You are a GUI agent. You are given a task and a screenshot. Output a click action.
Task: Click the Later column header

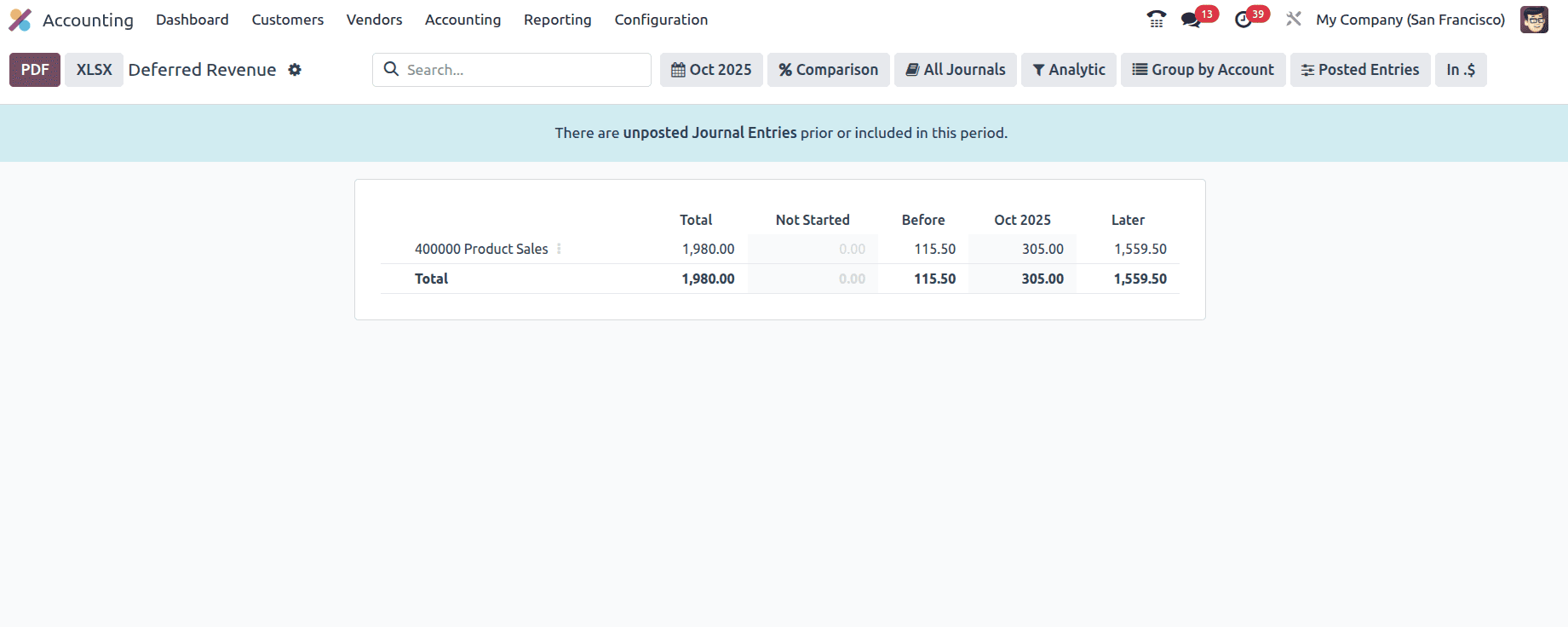(x=1128, y=220)
